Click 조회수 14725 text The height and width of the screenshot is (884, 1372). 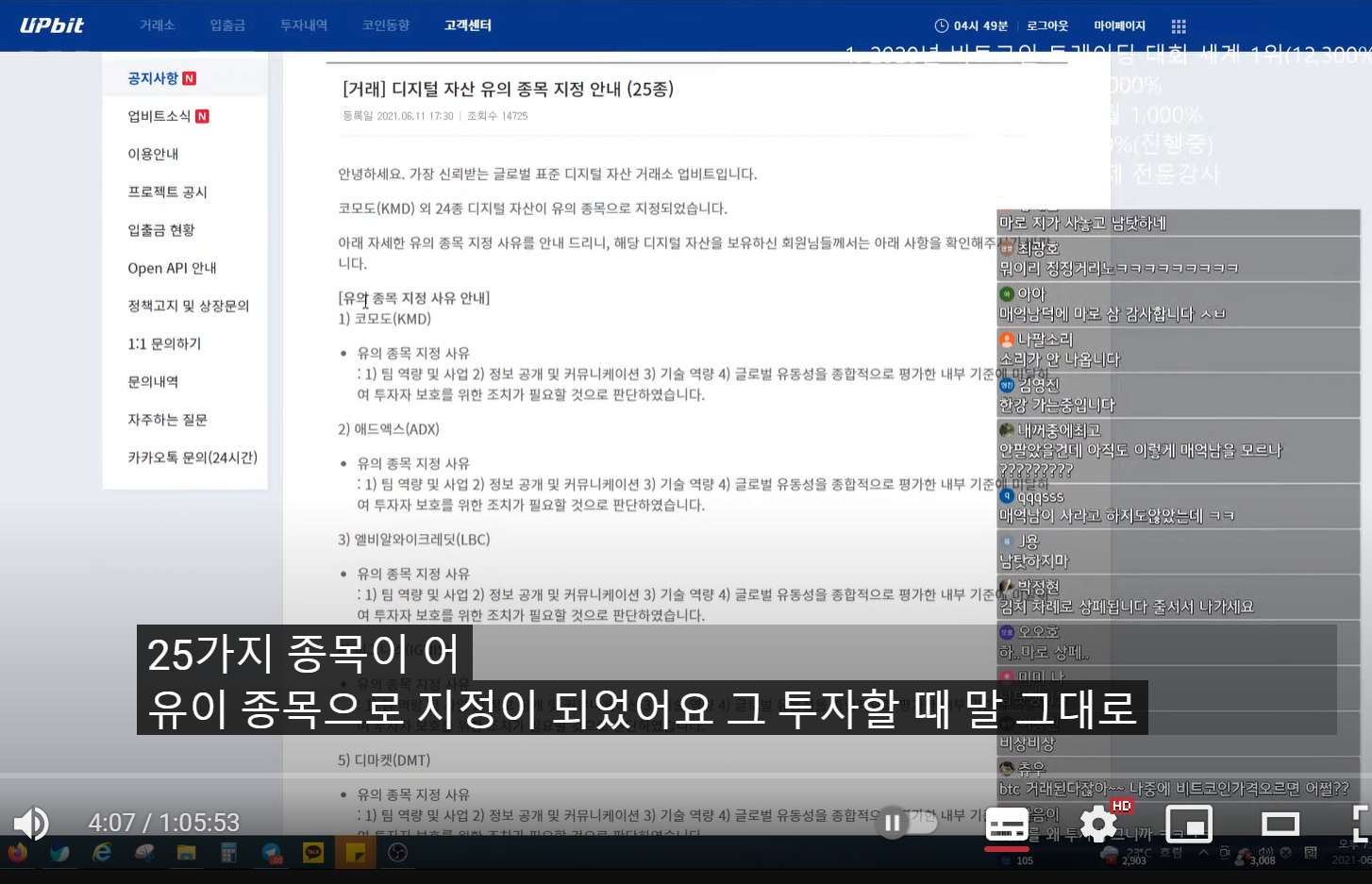tap(497, 116)
